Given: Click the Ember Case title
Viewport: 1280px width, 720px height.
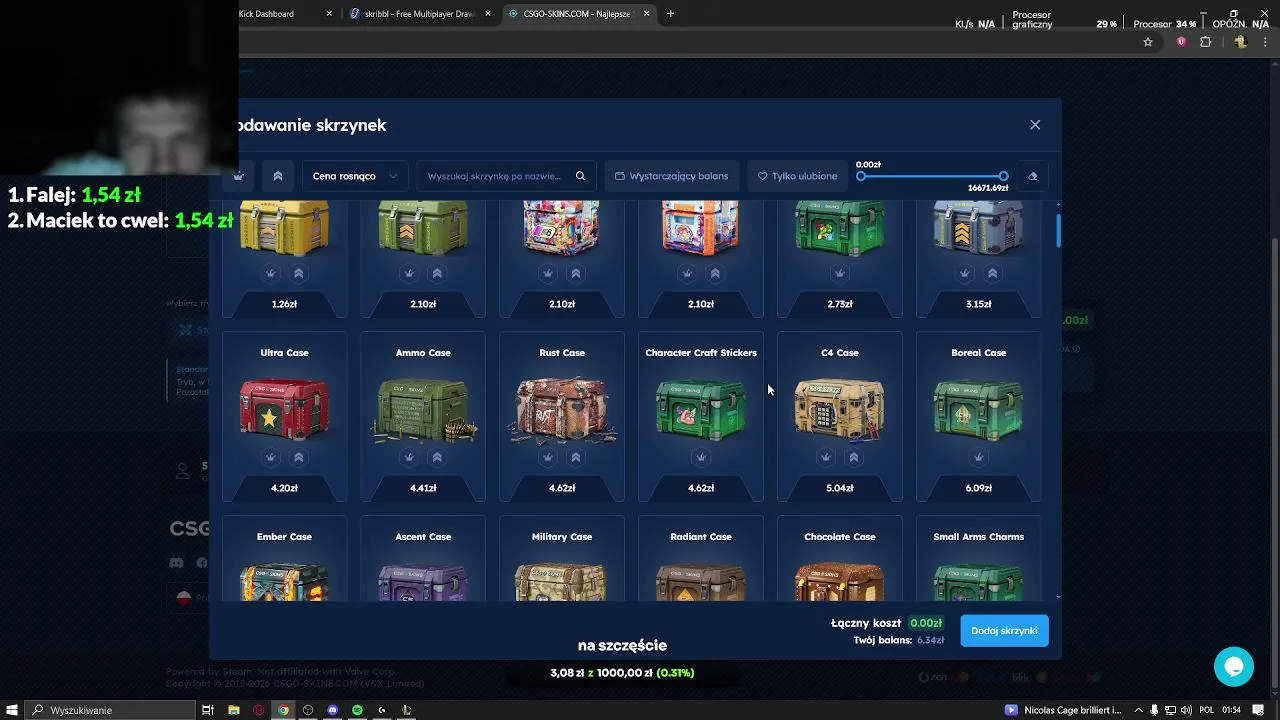Looking at the screenshot, I should pyautogui.click(x=284, y=537).
